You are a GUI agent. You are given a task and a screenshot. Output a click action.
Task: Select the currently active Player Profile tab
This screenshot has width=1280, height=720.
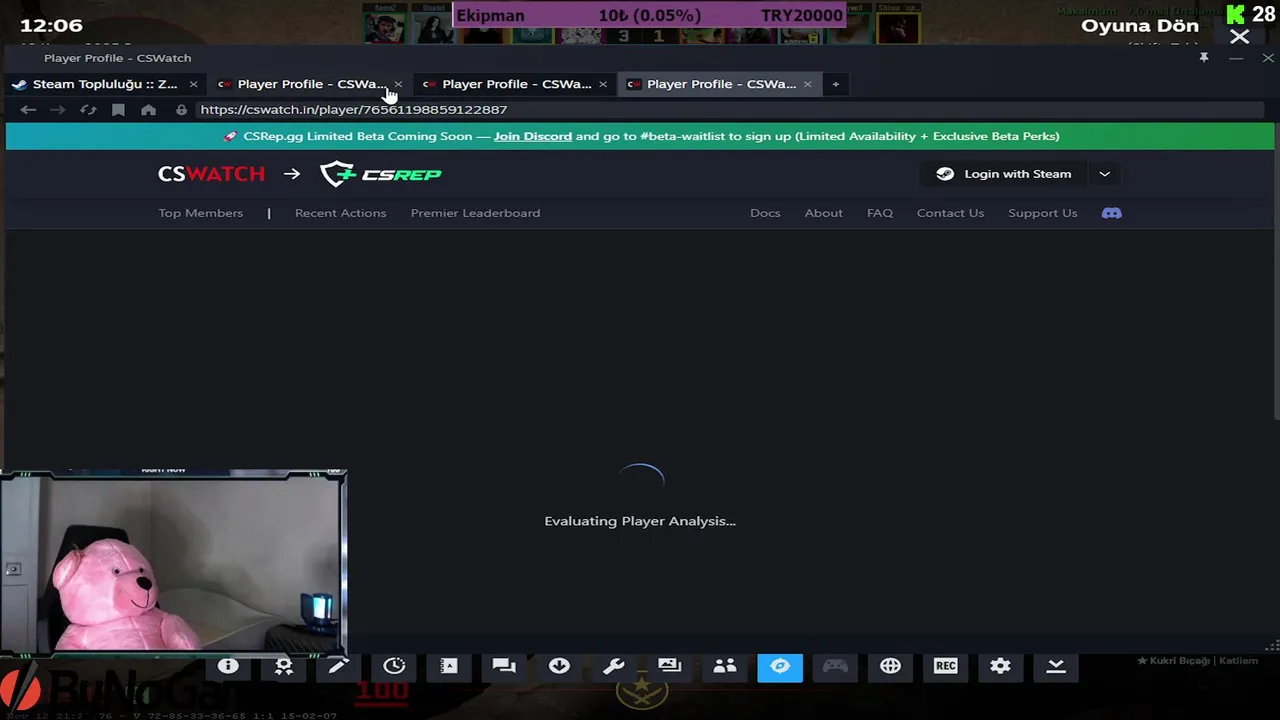(720, 84)
